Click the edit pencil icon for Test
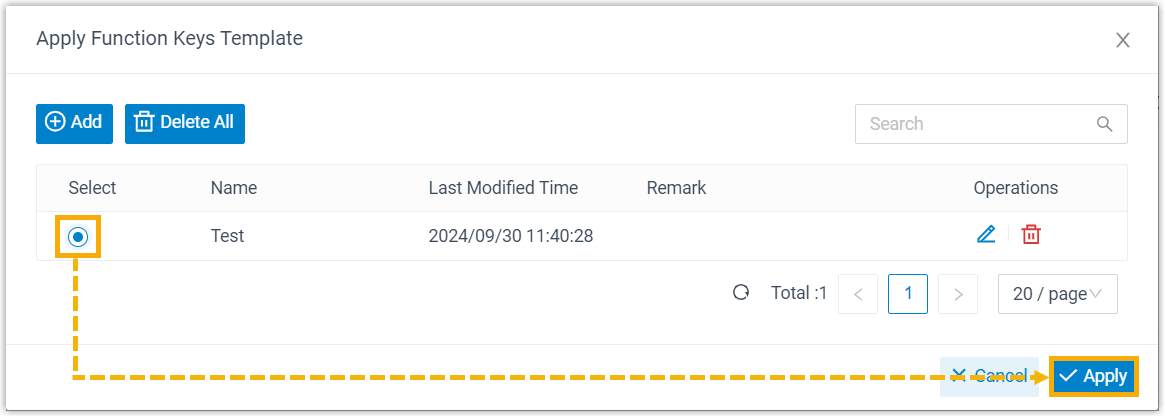Image resolution: width=1165 pixels, height=417 pixels. point(986,235)
